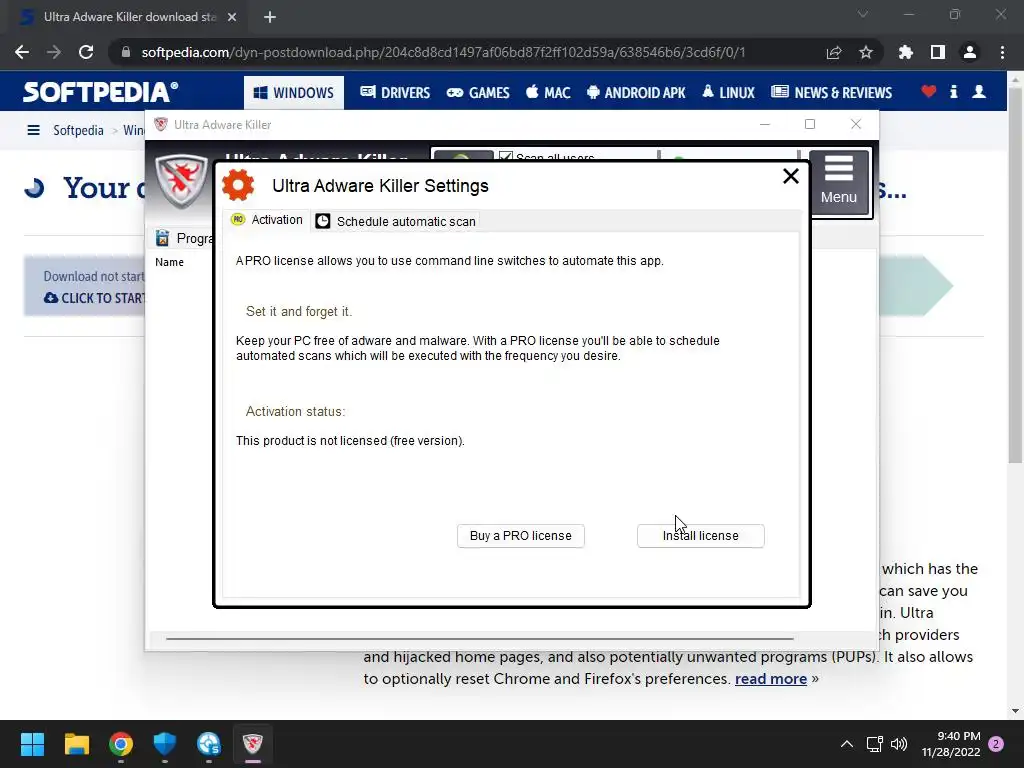
Task: Click Buy a PRO license button
Action: 520,536
